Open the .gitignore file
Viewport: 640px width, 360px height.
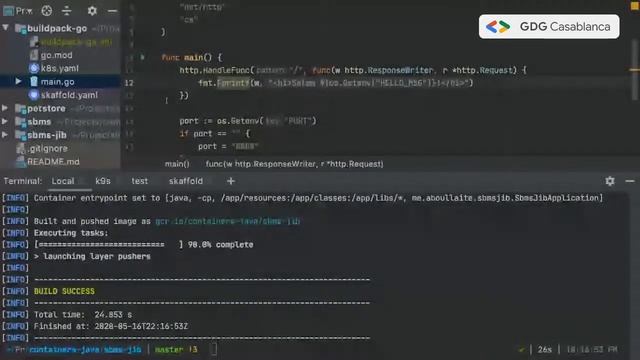point(48,149)
